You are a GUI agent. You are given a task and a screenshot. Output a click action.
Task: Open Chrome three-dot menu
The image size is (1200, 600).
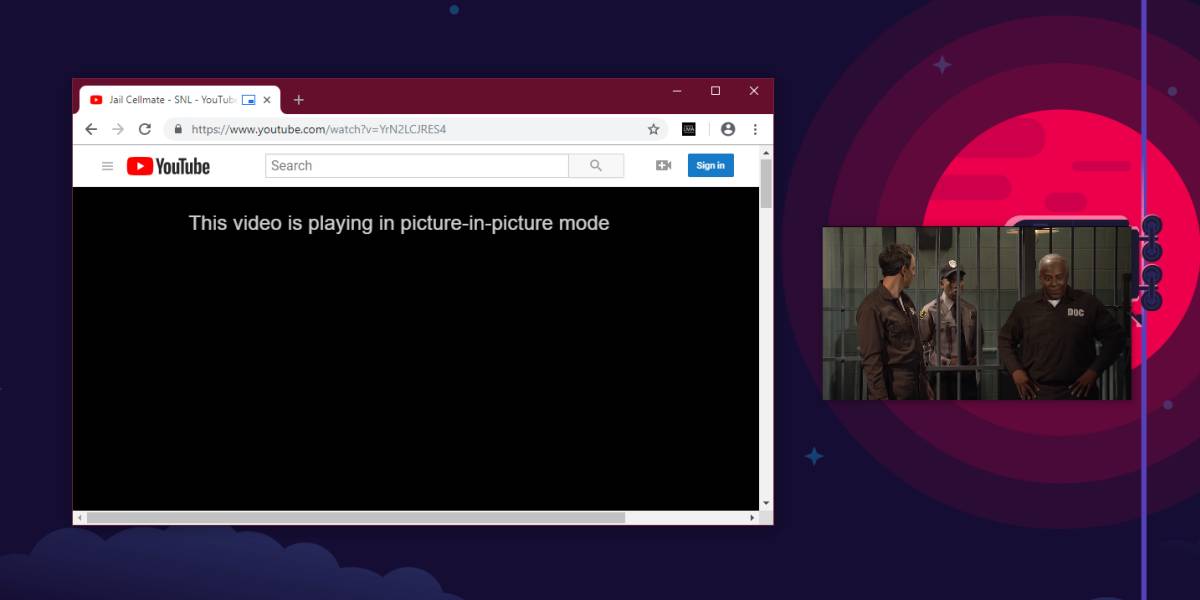[755, 129]
